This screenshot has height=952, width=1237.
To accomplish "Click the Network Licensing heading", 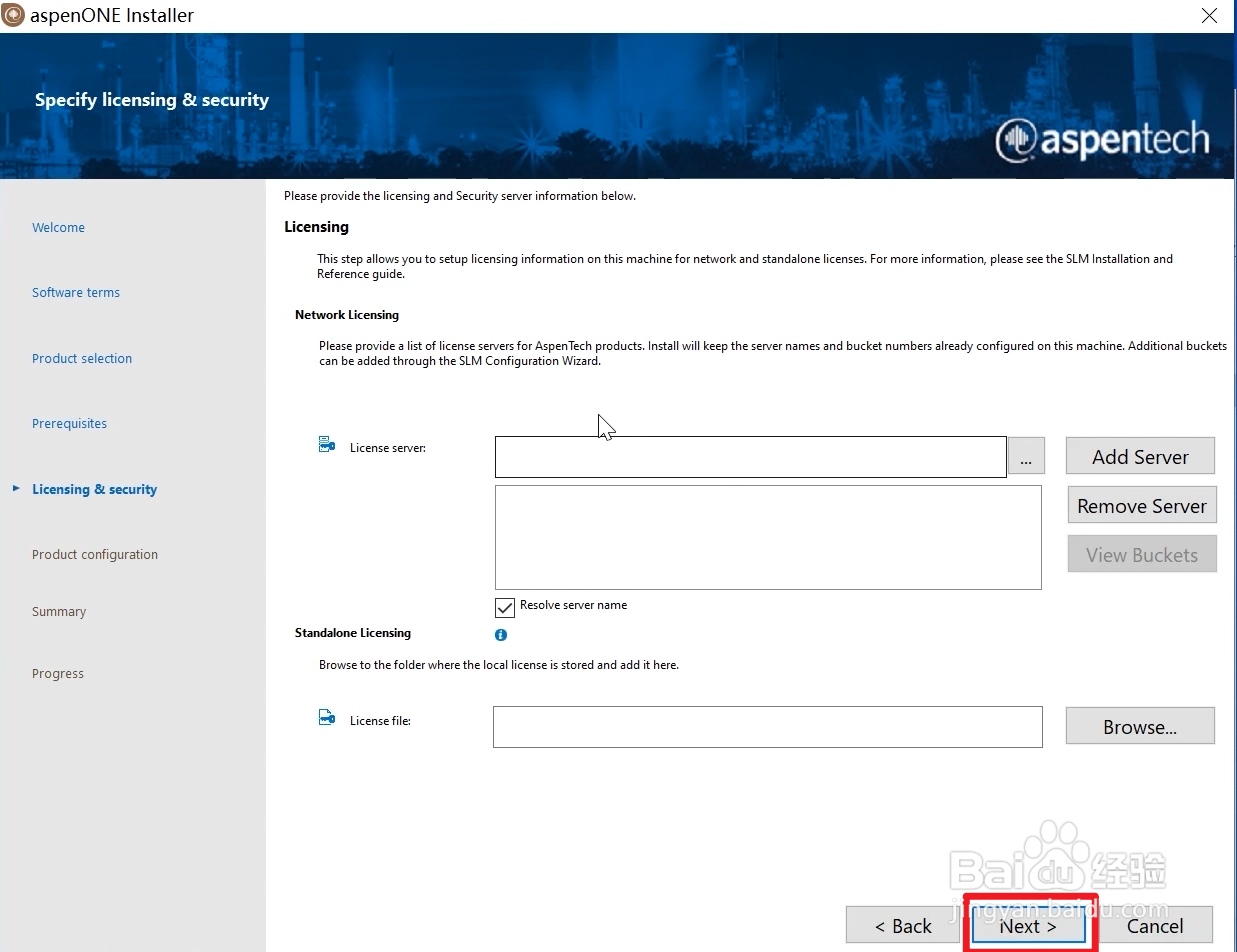I will coord(347,315).
